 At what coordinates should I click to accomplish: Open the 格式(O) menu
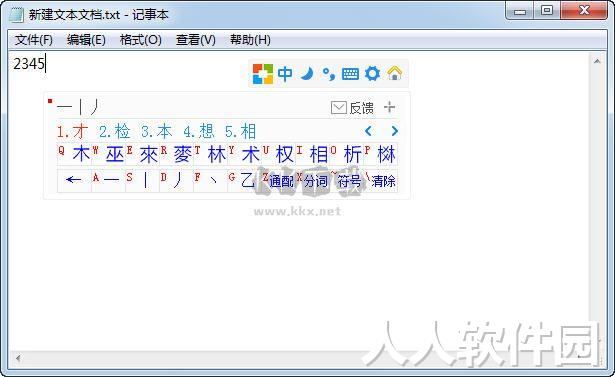coord(141,40)
